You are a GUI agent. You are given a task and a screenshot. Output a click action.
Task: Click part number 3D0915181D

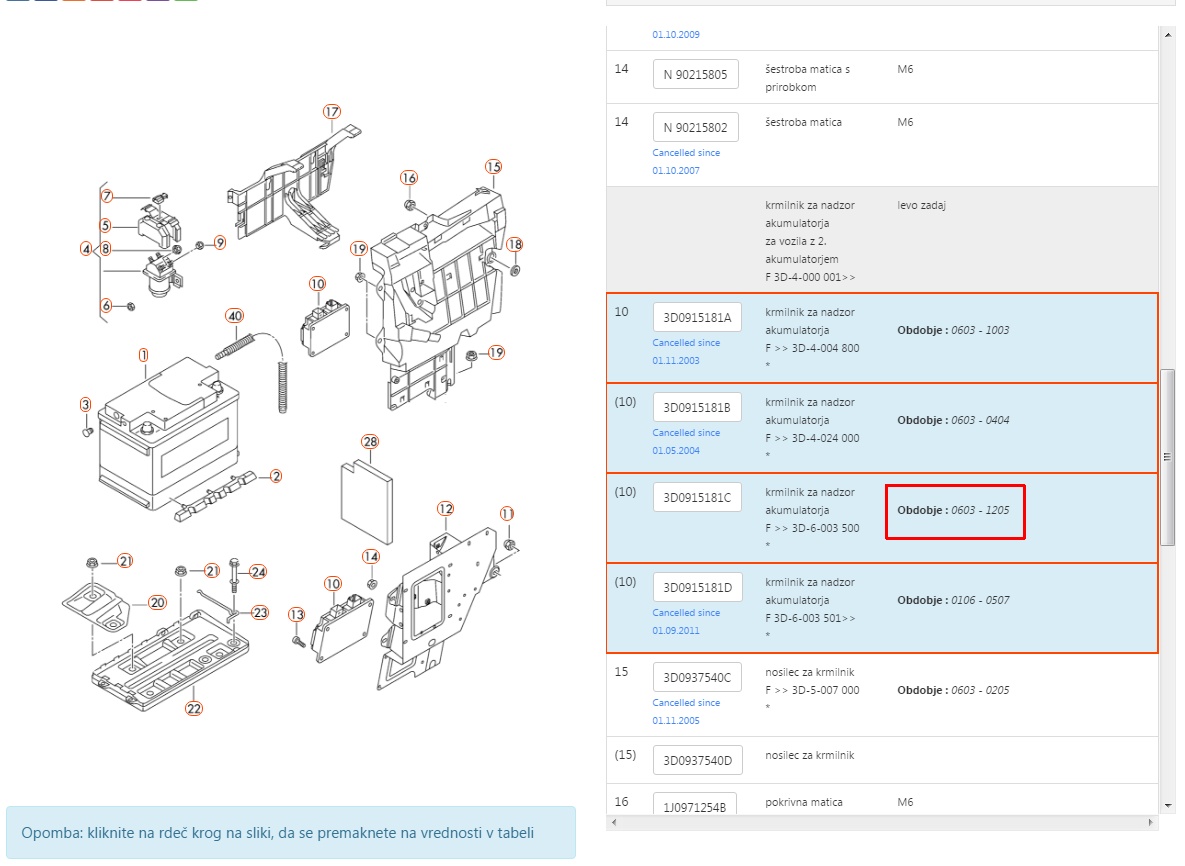click(697, 587)
